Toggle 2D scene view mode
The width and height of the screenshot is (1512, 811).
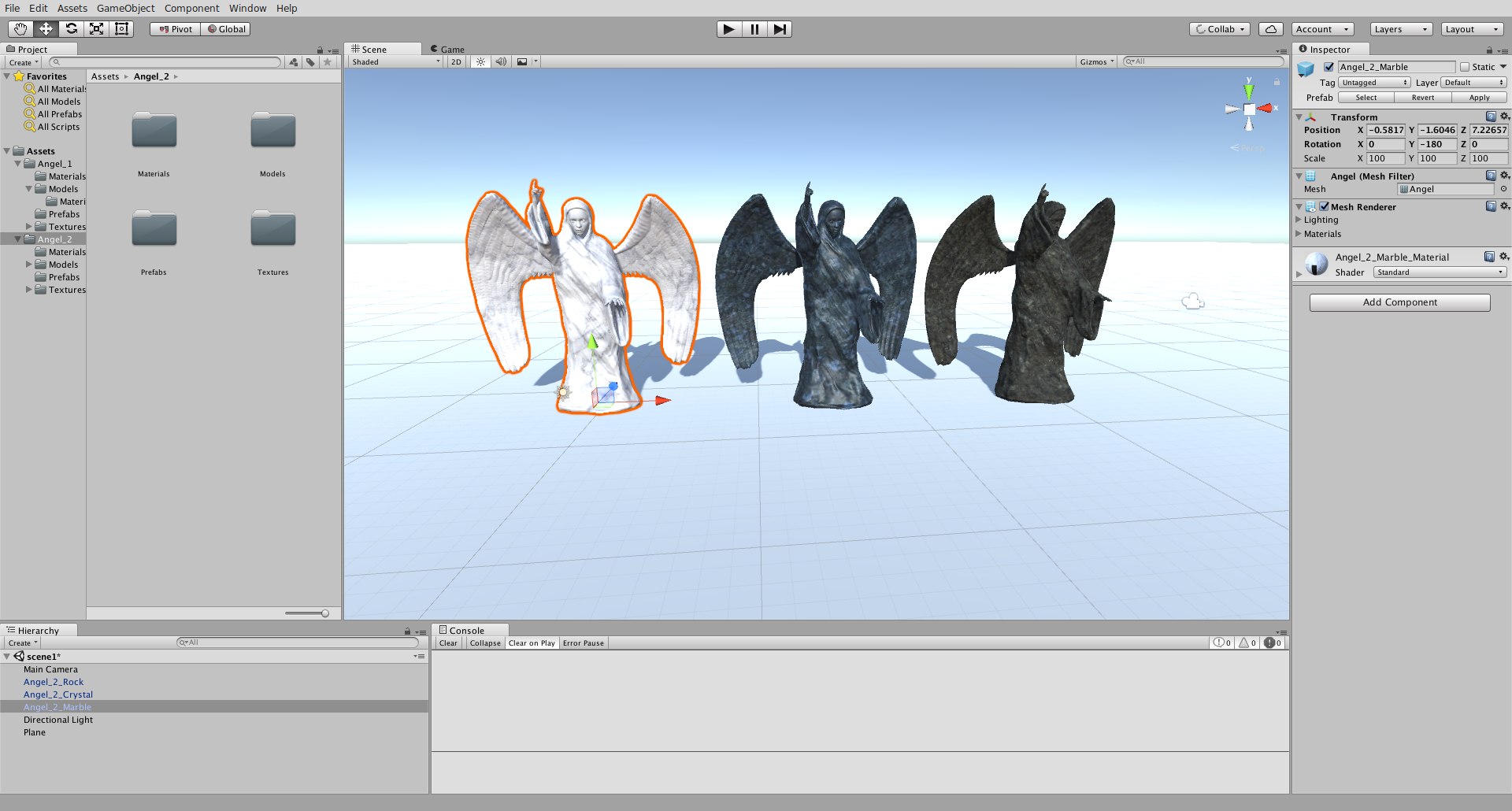point(456,61)
